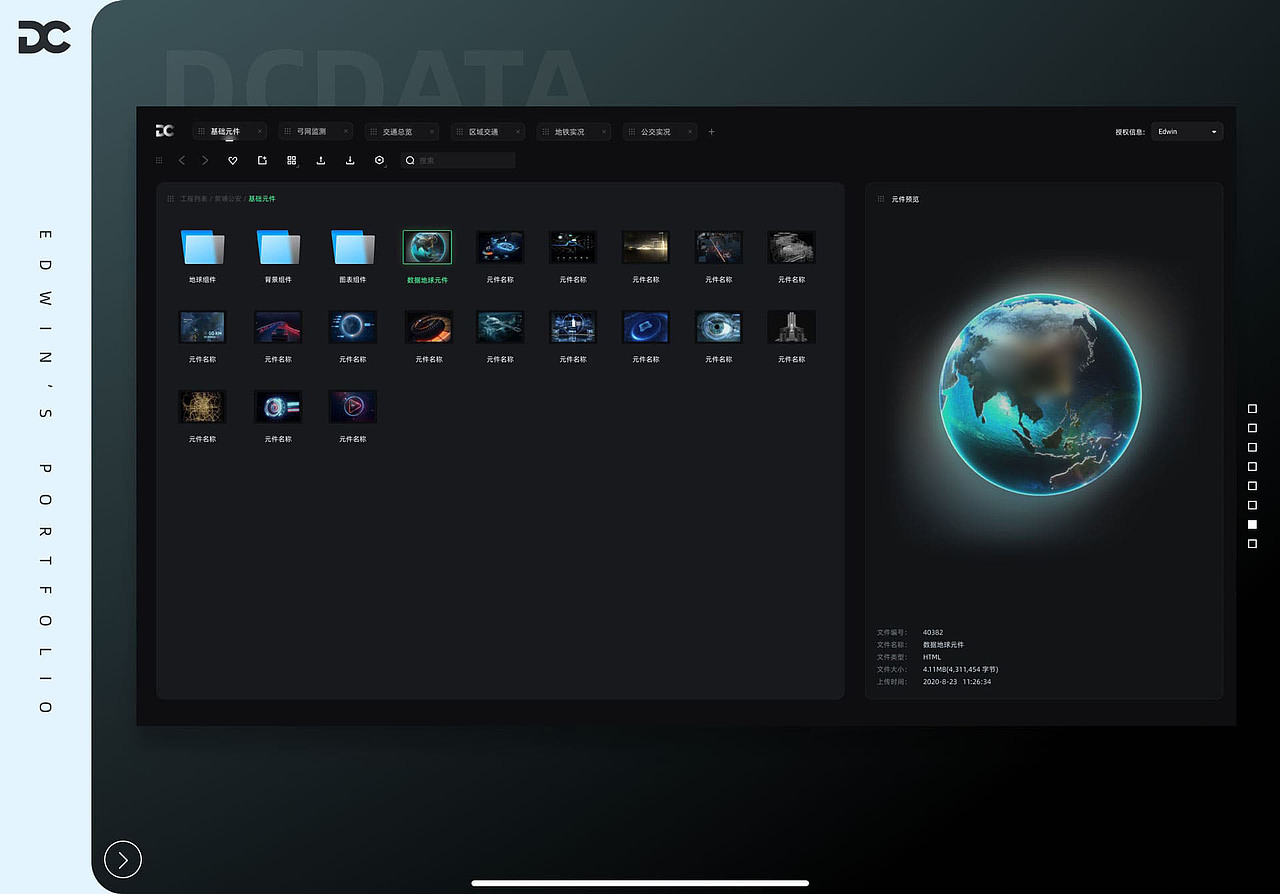Open the Edwin authorization dropdown

click(1187, 132)
